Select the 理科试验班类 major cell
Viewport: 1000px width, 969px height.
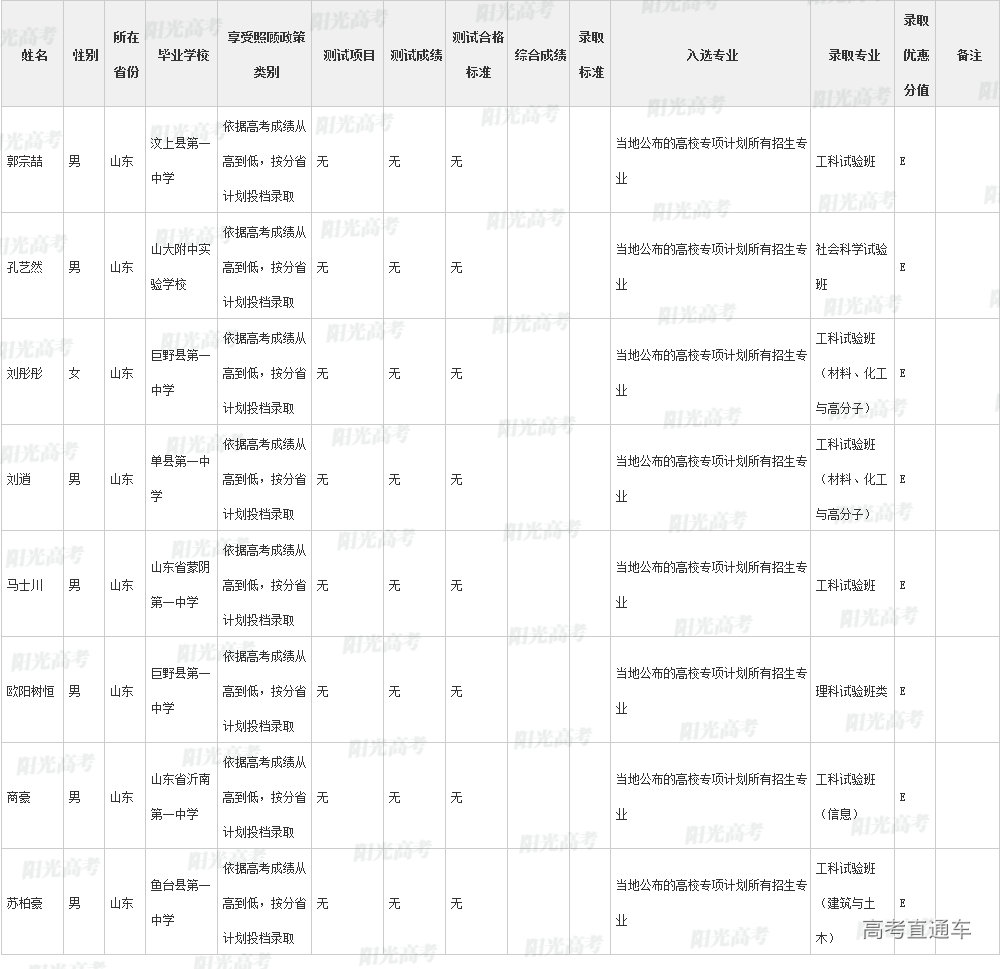click(x=851, y=691)
